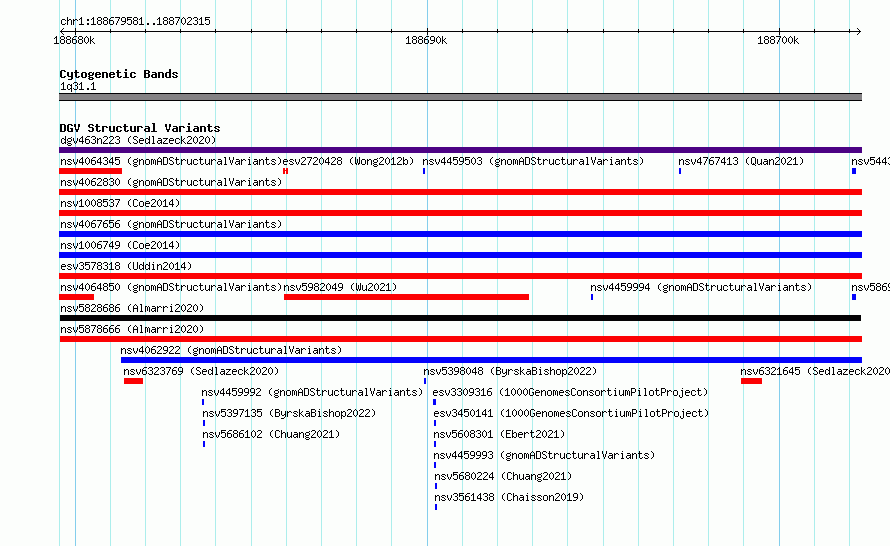Open nsv5398048 (ByrskaBishop2022) label
Screen dimensions: 890x546
point(510,371)
